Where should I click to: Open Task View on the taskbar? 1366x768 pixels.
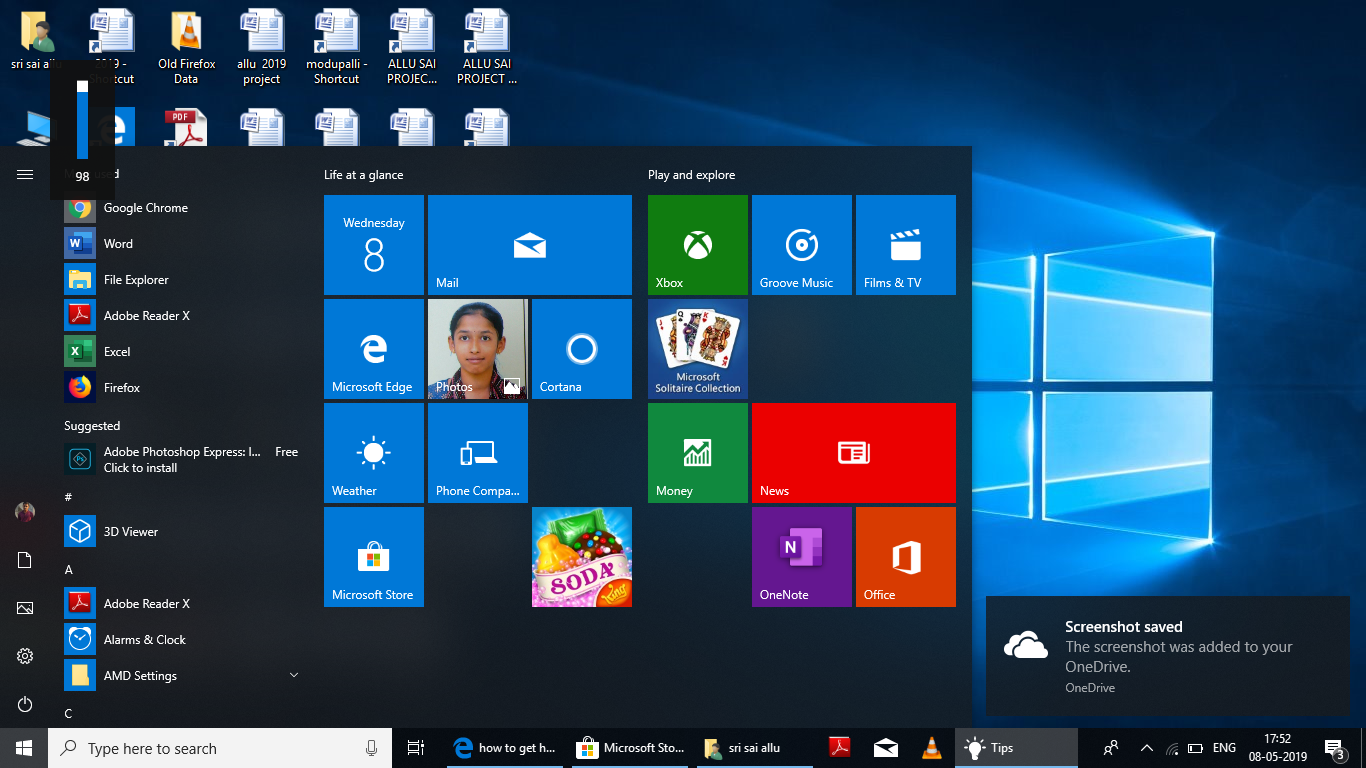(416, 748)
